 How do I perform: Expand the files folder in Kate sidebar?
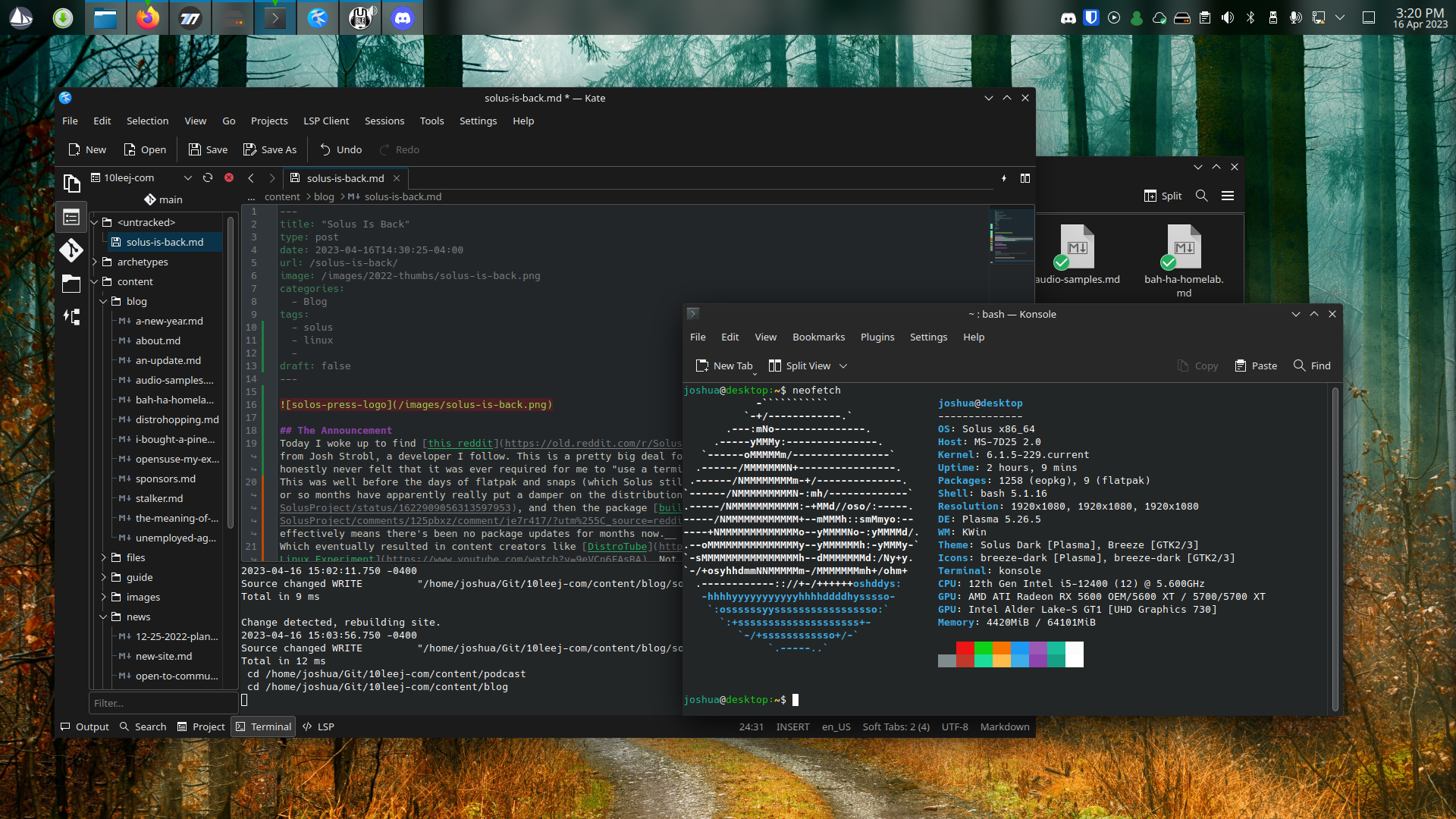point(104,557)
